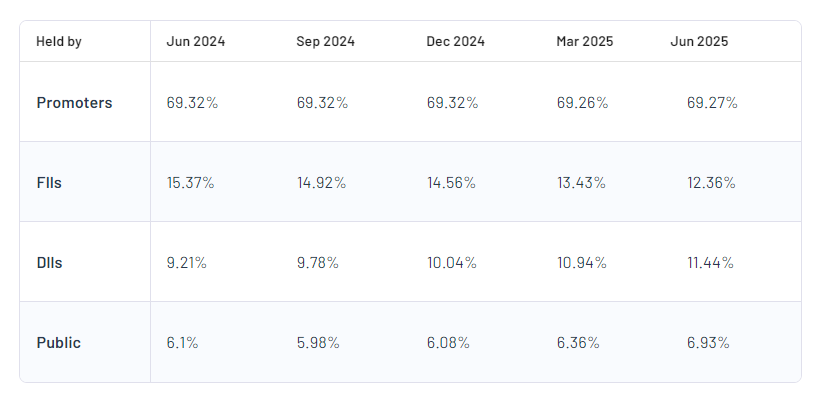This screenshot has width=822, height=401.
Task: Select the Jun 2024 column header
Action: click(196, 42)
